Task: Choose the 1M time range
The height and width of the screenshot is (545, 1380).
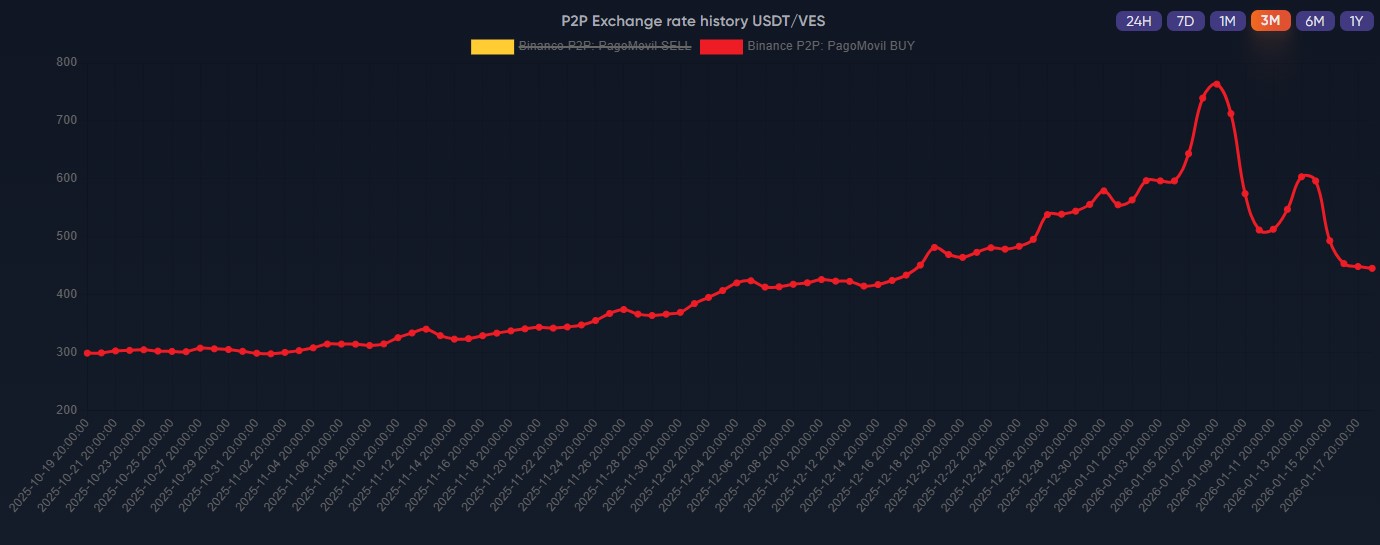Action: click(x=1227, y=21)
